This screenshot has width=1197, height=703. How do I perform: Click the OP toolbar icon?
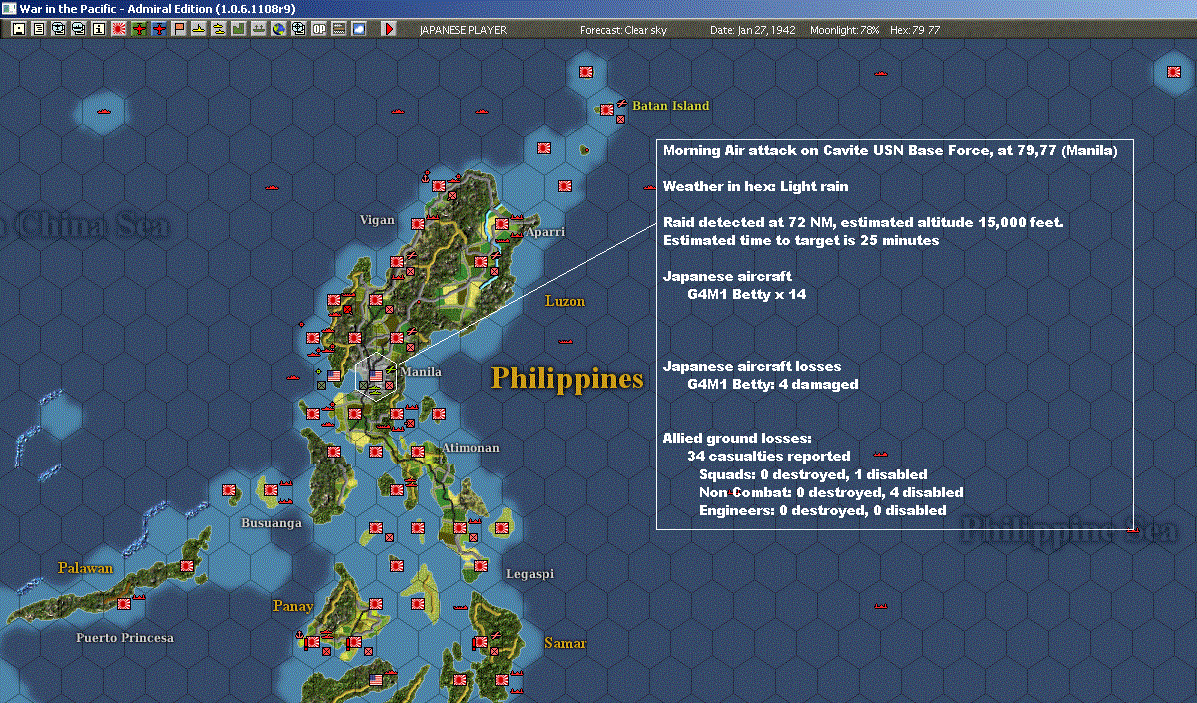point(318,29)
